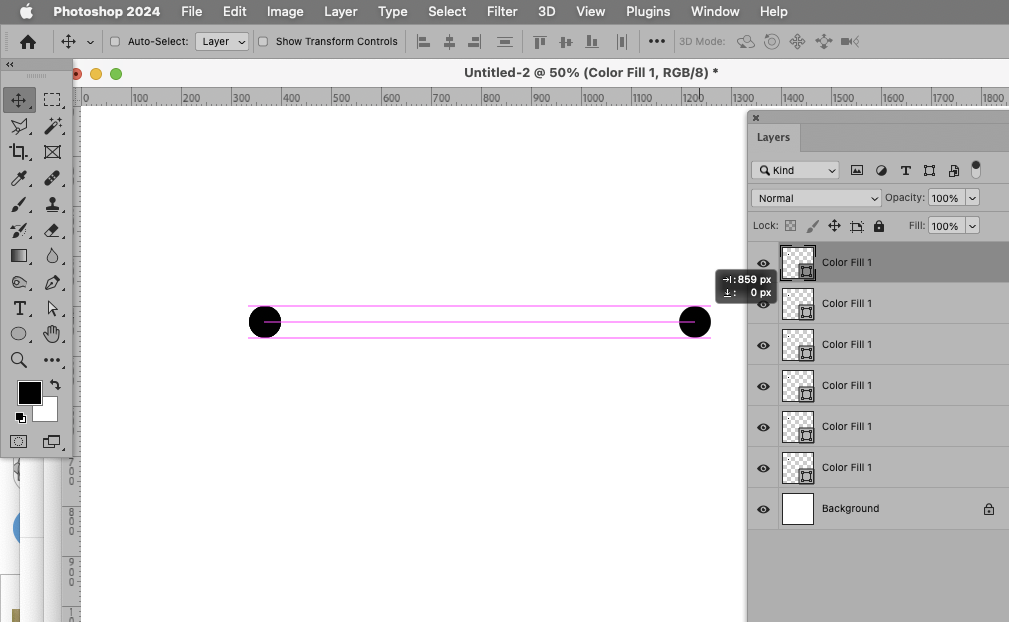Open the Kind filter dropdown
Screen dimensions: 1009x622
click(795, 170)
